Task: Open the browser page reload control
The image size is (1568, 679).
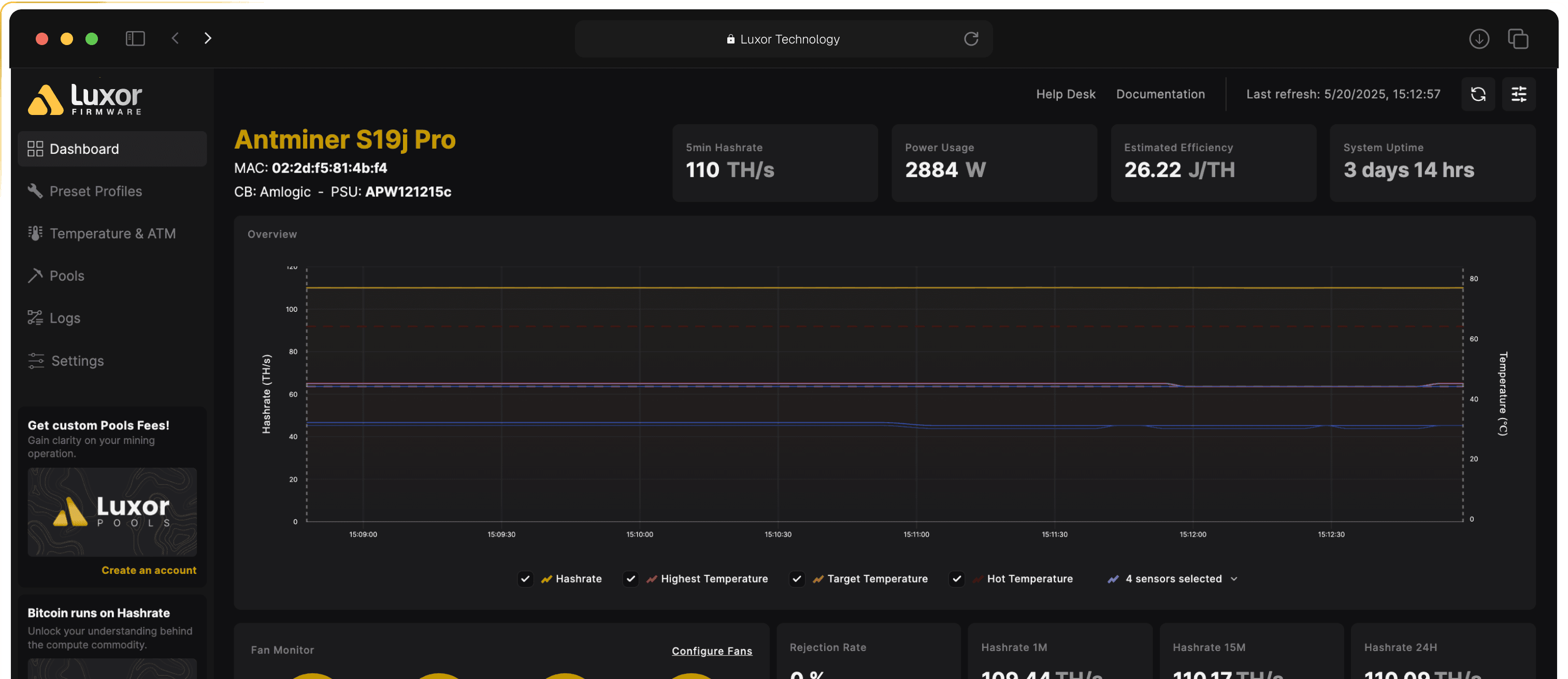Action: point(971,38)
